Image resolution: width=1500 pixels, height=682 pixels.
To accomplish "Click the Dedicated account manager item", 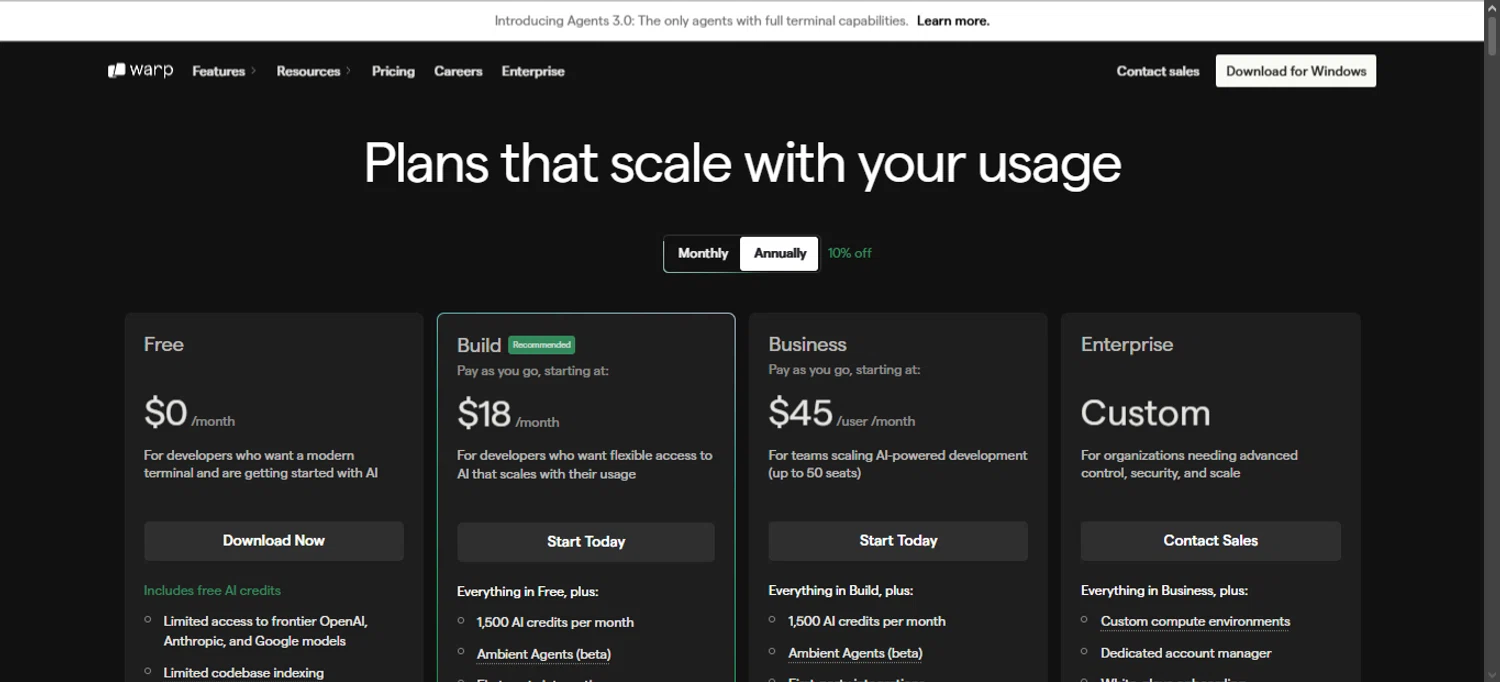I will (1186, 653).
